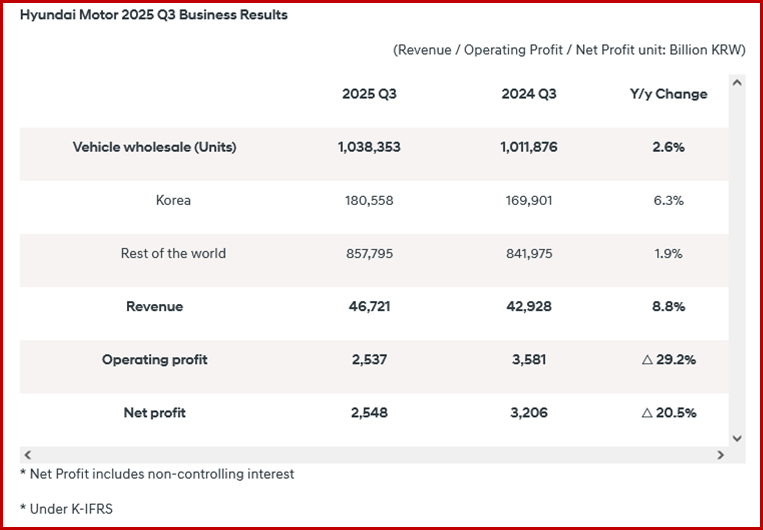Click the Y/y Change column header
This screenshot has height=530, width=763.
[x=668, y=94]
